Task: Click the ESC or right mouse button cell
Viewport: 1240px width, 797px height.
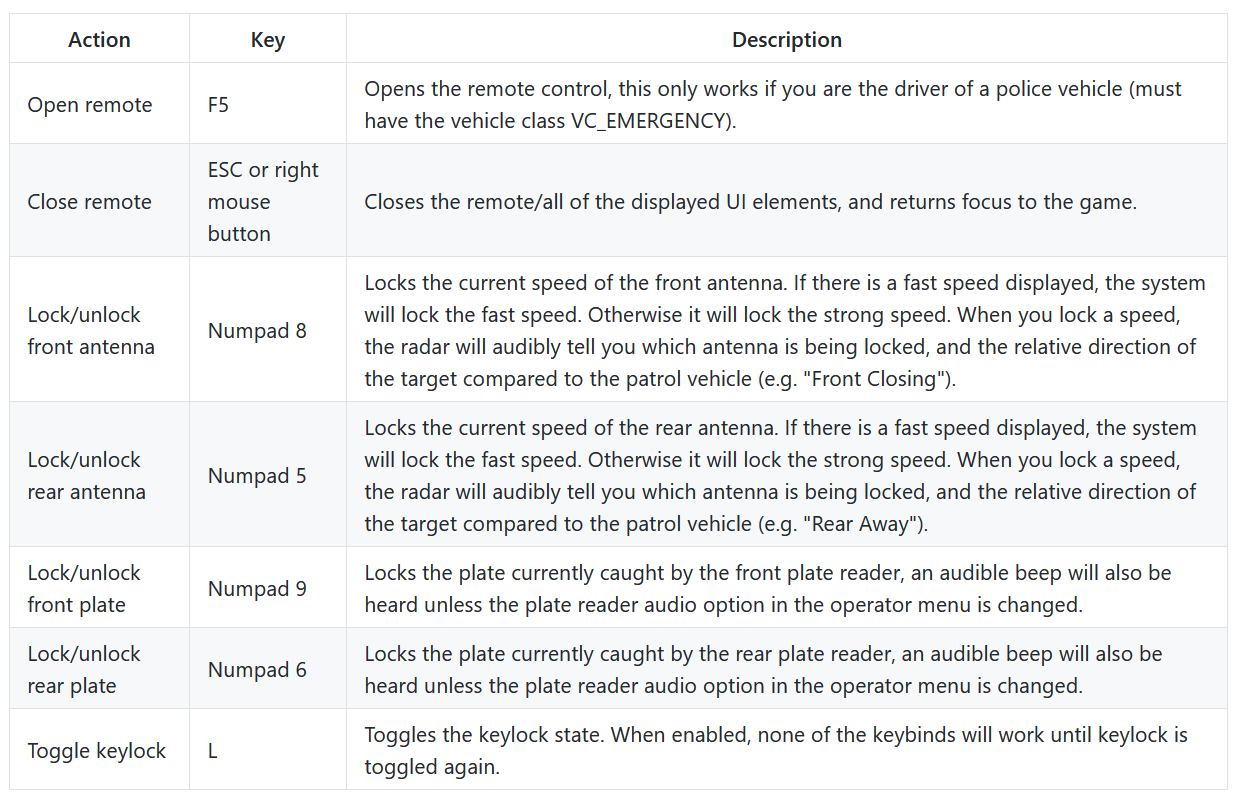Action: pyautogui.click(x=268, y=201)
